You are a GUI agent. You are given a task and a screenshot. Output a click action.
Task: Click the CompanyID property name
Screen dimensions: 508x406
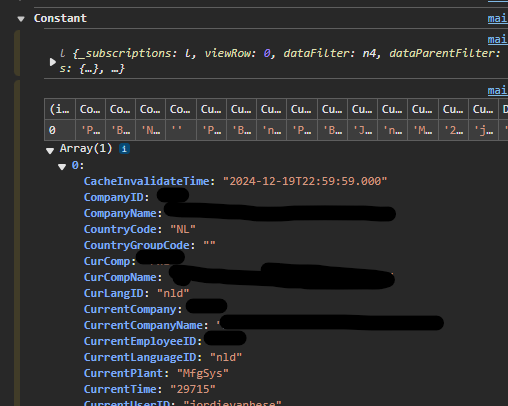pyautogui.click(x=113, y=197)
